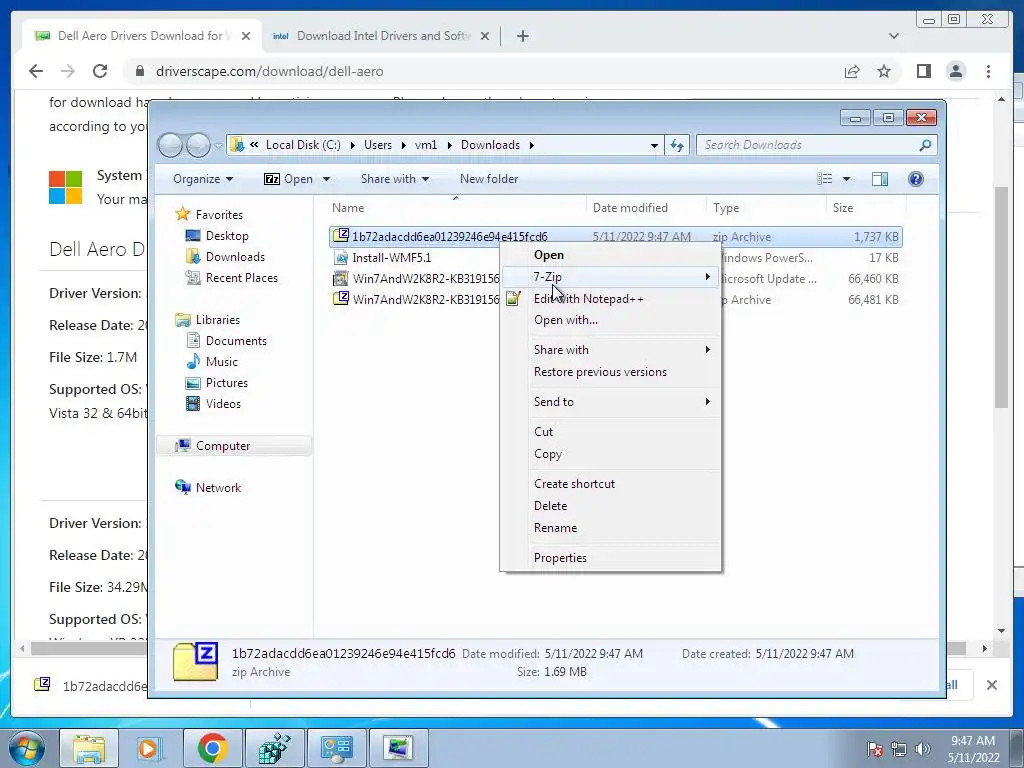Click the Action Center flag in tray
Screen dimensions: 1024x768
[x=874, y=749]
